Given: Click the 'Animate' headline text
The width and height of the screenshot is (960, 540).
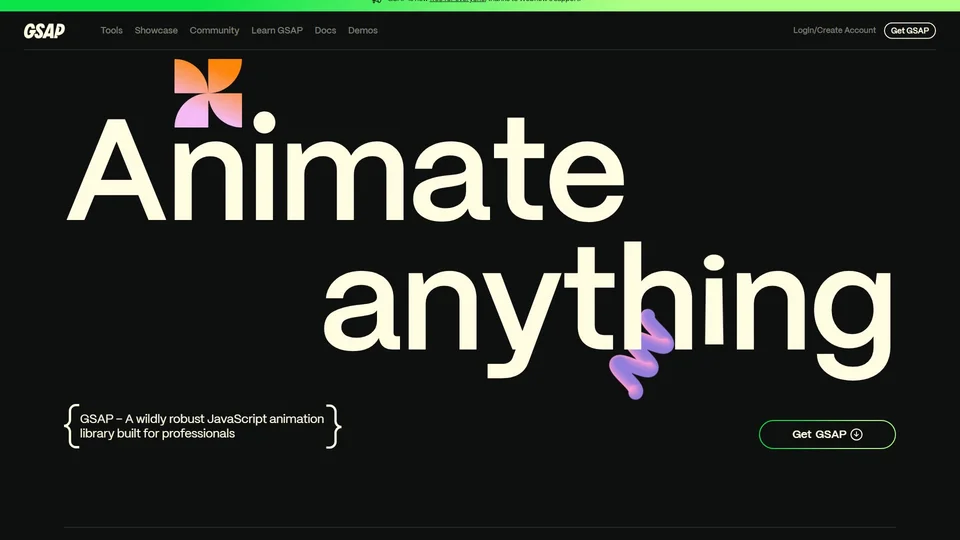Looking at the screenshot, I should pos(346,167).
